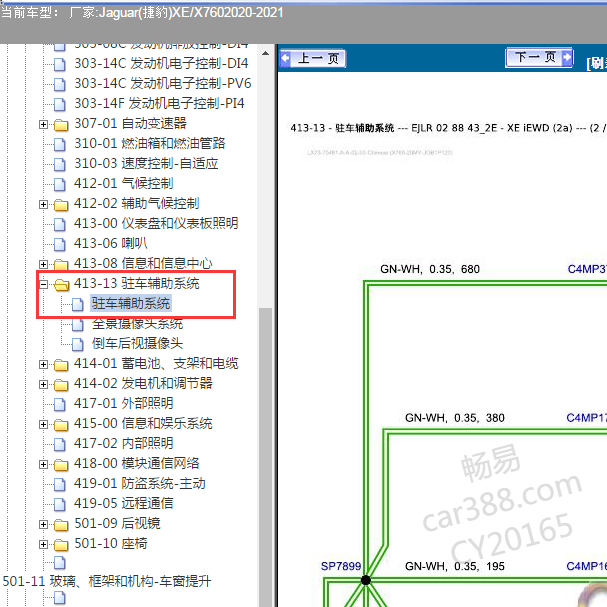Click folder icon of 415-00 信息和娱乐系统
Image resolution: width=607 pixels, height=607 pixels.
click(x=61, y=425)
